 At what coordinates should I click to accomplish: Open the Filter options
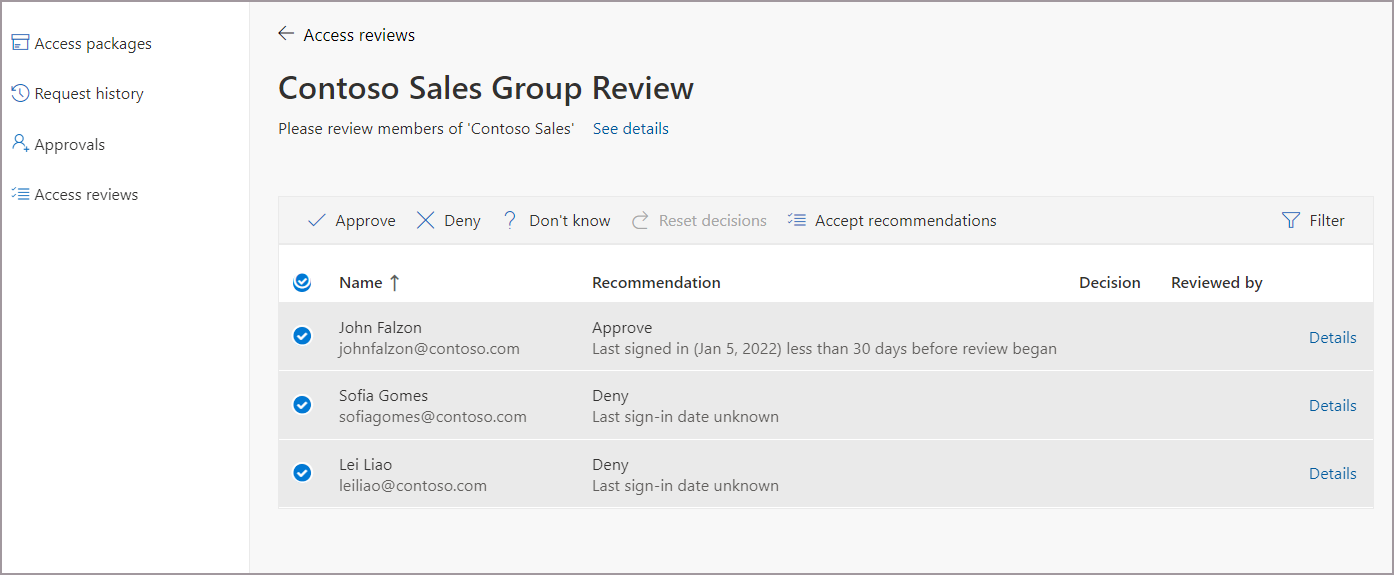(1313, 221)
